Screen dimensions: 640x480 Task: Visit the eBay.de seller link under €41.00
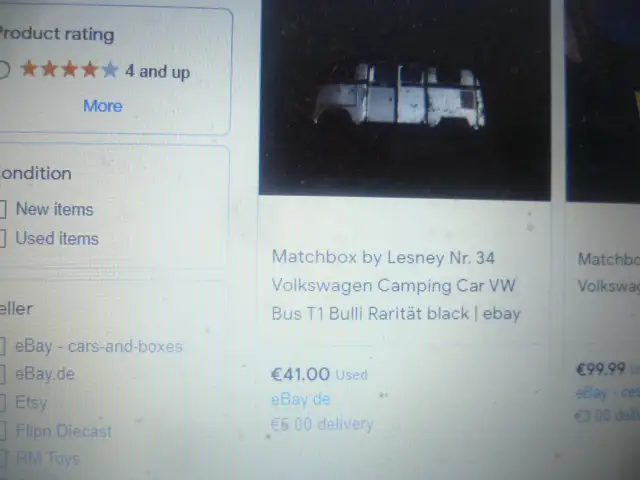301,399
